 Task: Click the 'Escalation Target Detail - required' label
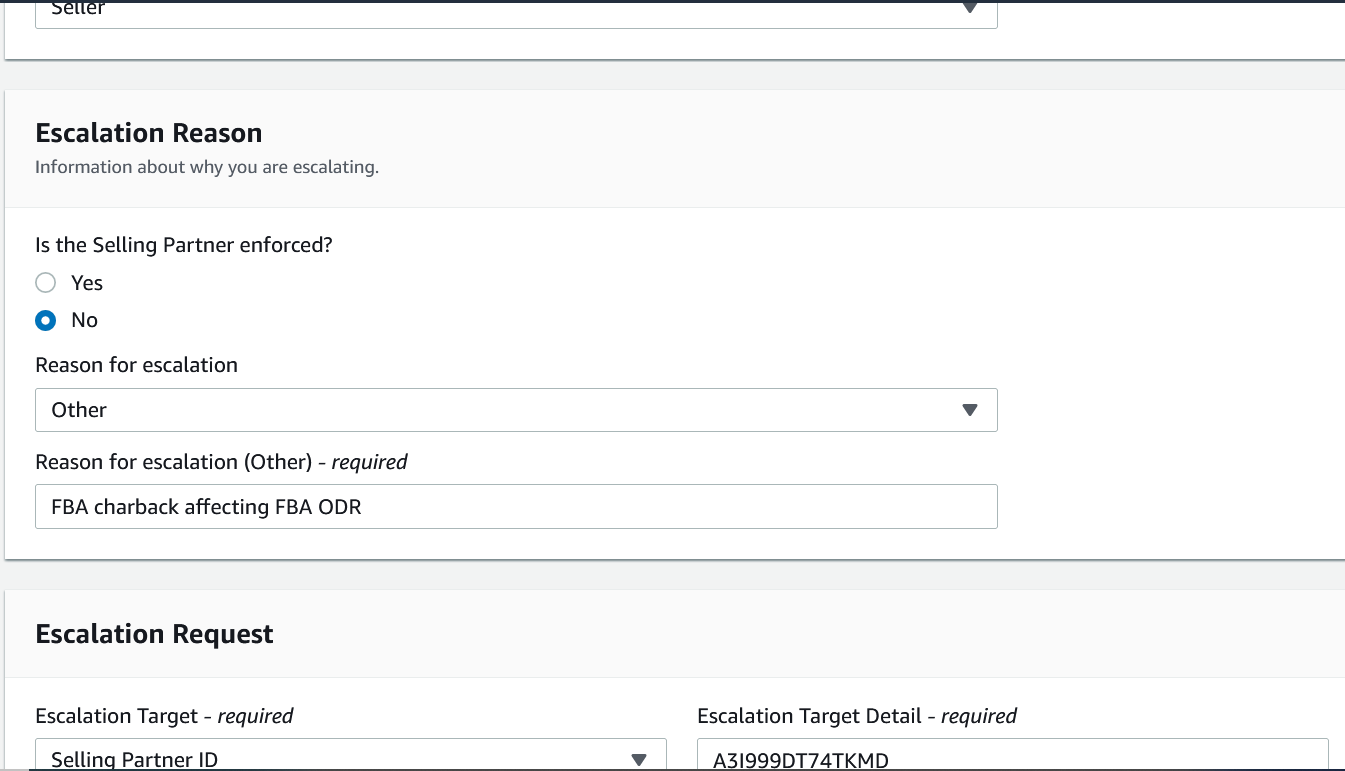pos(857,716)
